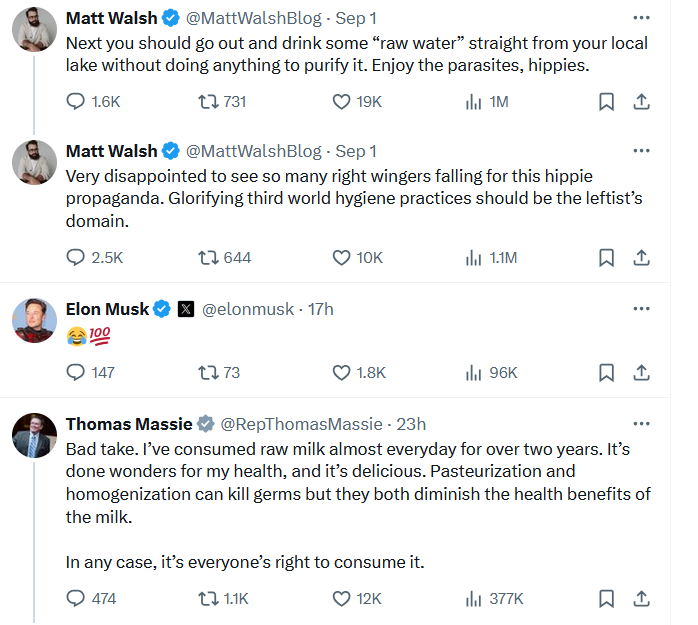
Task: Open the @elonmusk handle link
Action: (x=248, y=309)
